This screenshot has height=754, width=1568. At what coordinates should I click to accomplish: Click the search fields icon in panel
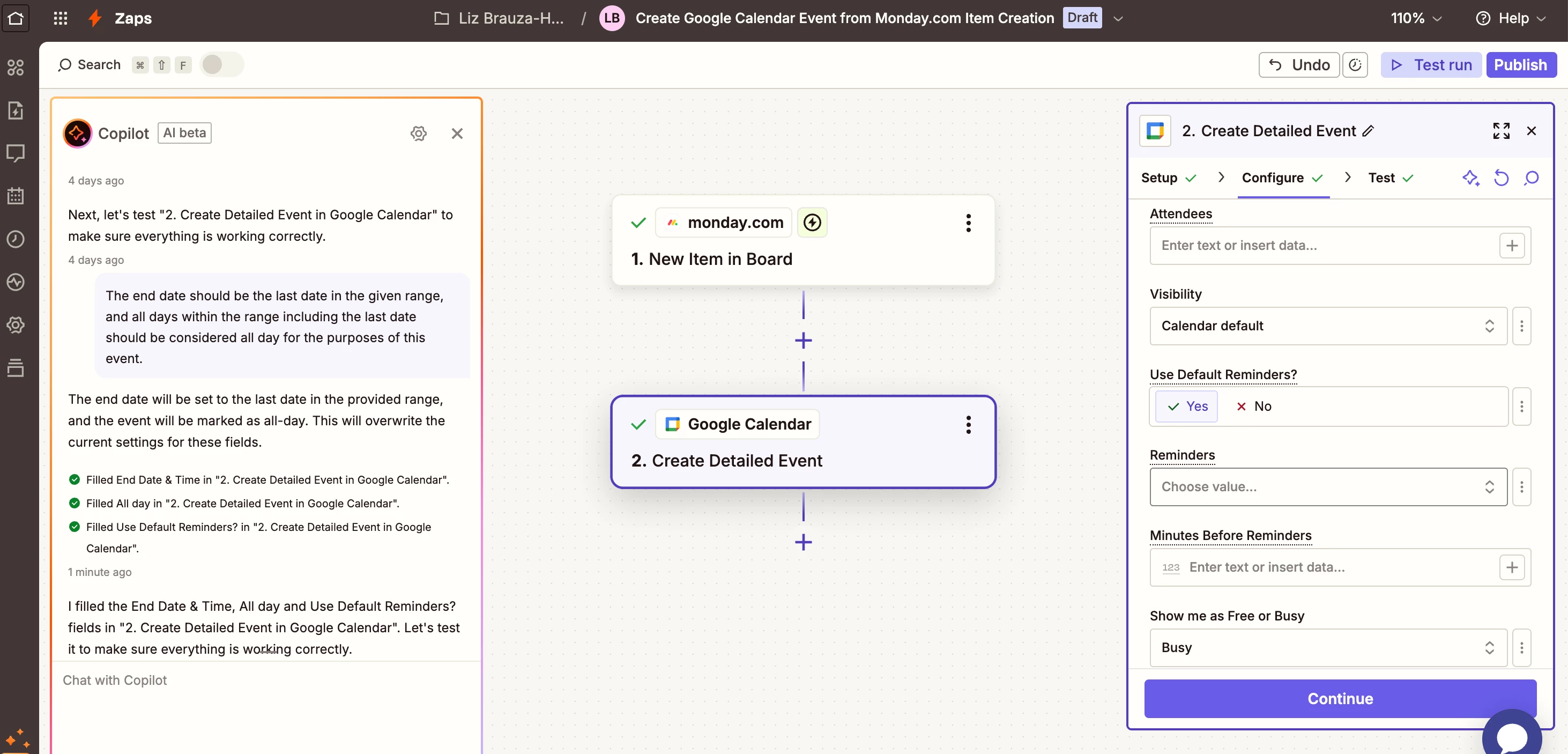point(1532,178)
